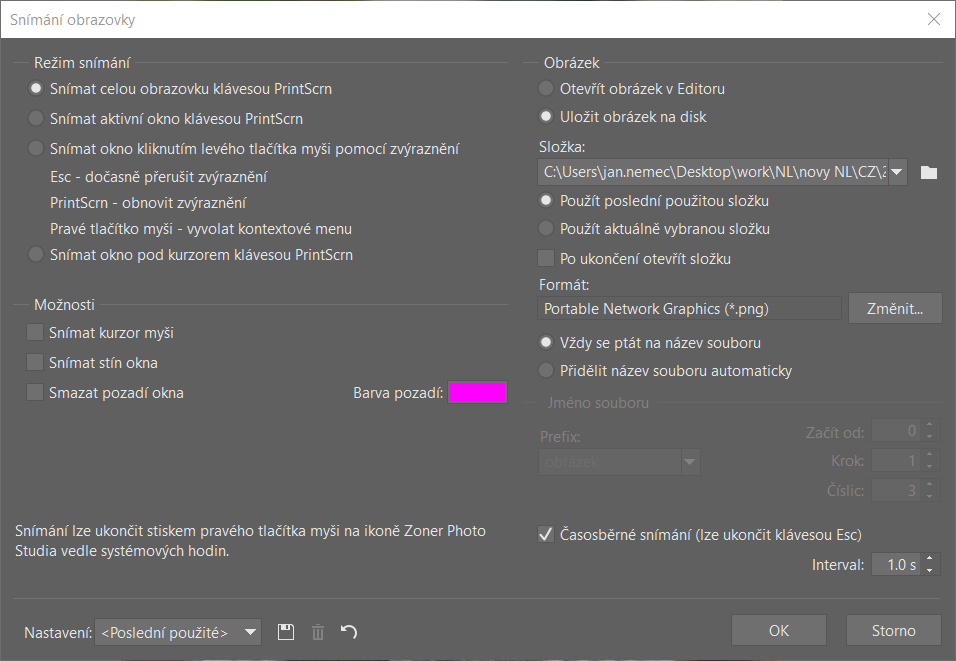Expand the Složka path dropdown
Viewport: 956px width, 661px height.
(897, 172)
